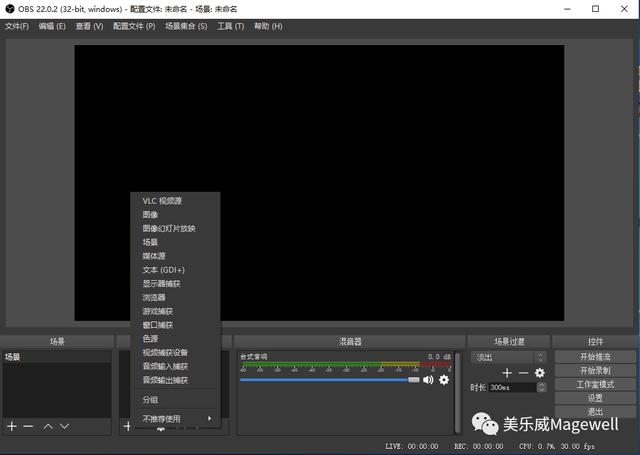Click the 混音器 panel header
Screen dimensions: 640x455
click(350, 342)
